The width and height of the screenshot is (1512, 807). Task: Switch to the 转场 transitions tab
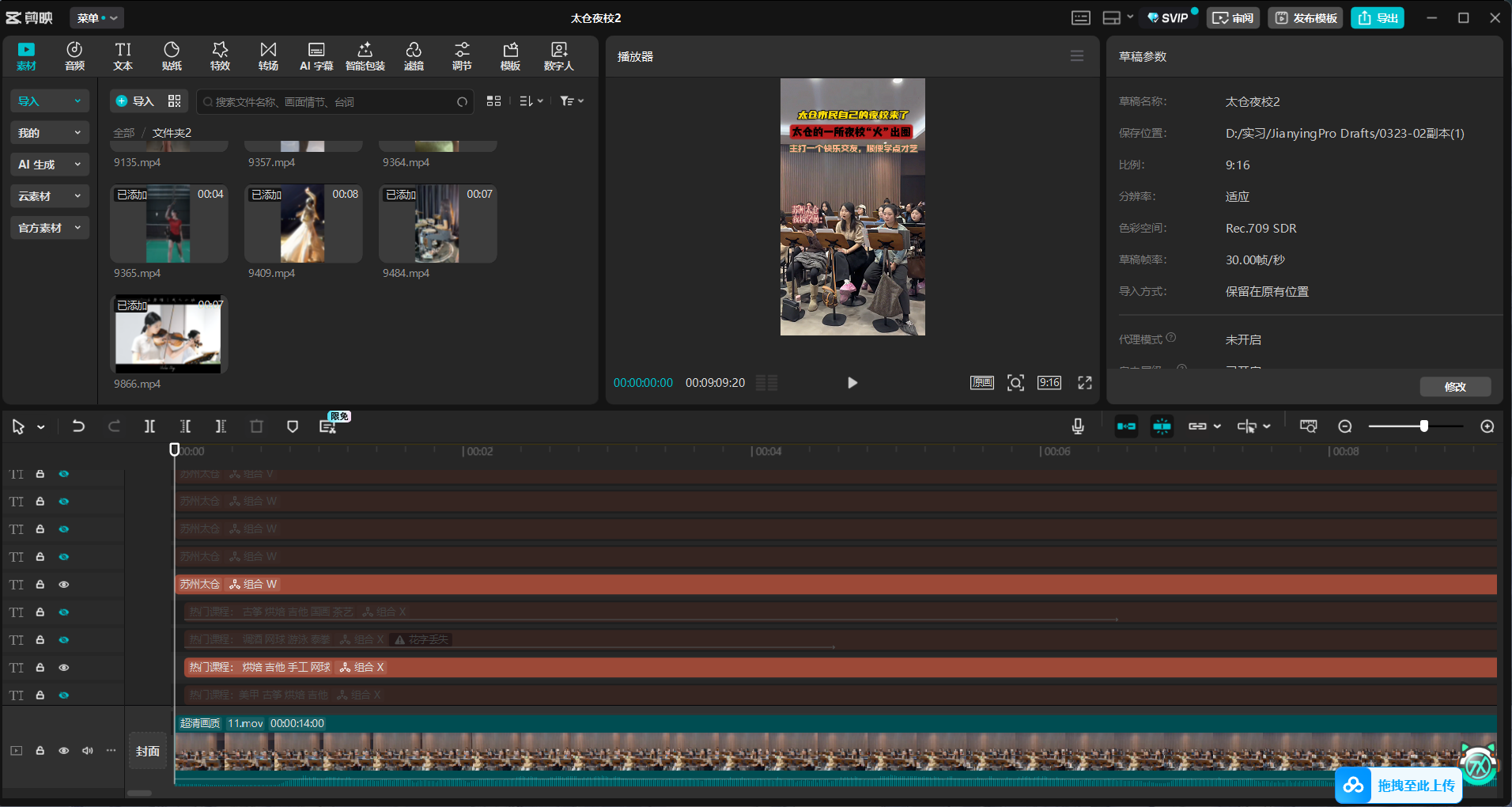click(268, 56)
